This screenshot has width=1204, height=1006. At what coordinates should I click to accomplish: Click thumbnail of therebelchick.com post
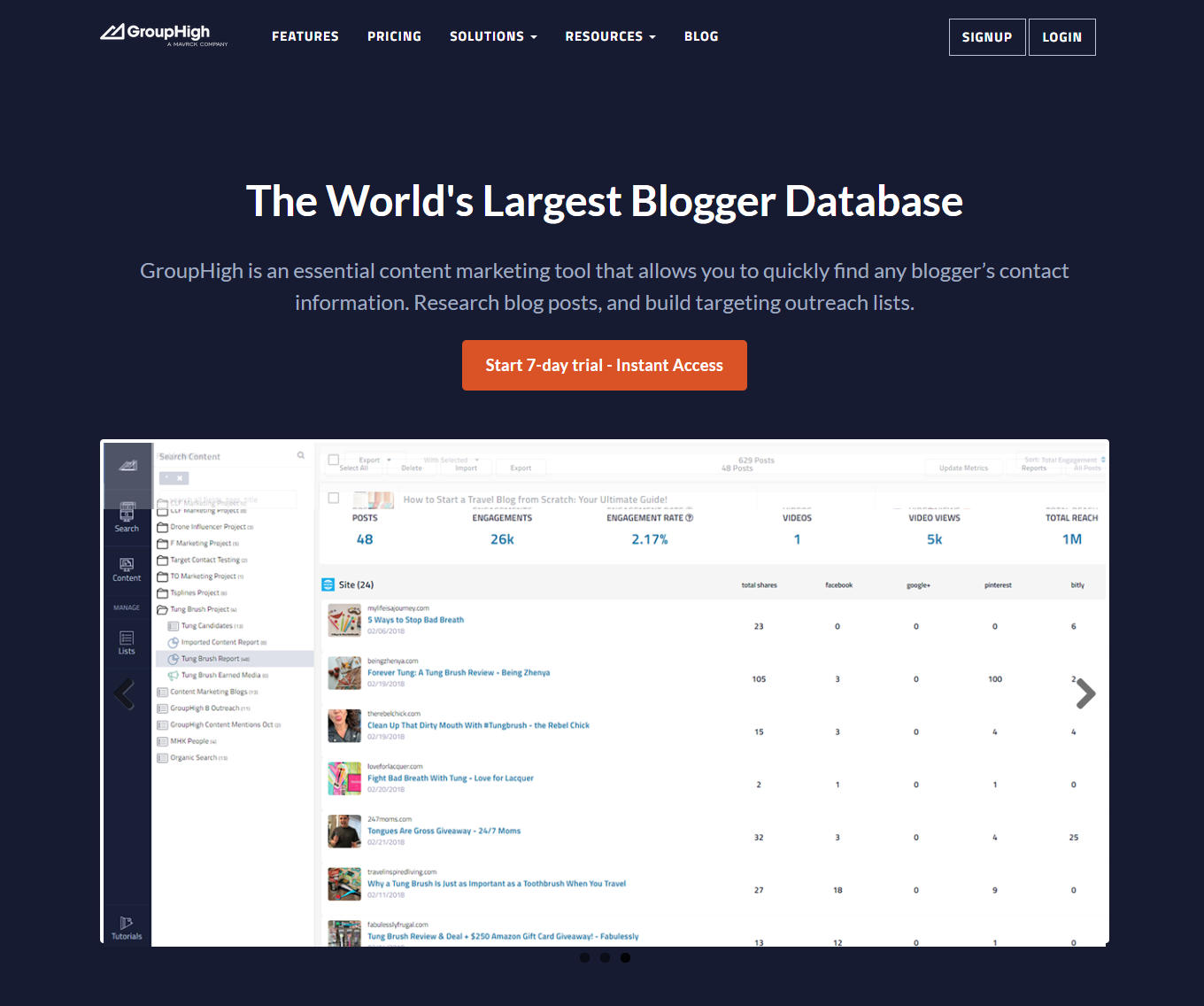pyautogui.click(x=344, y=726)
